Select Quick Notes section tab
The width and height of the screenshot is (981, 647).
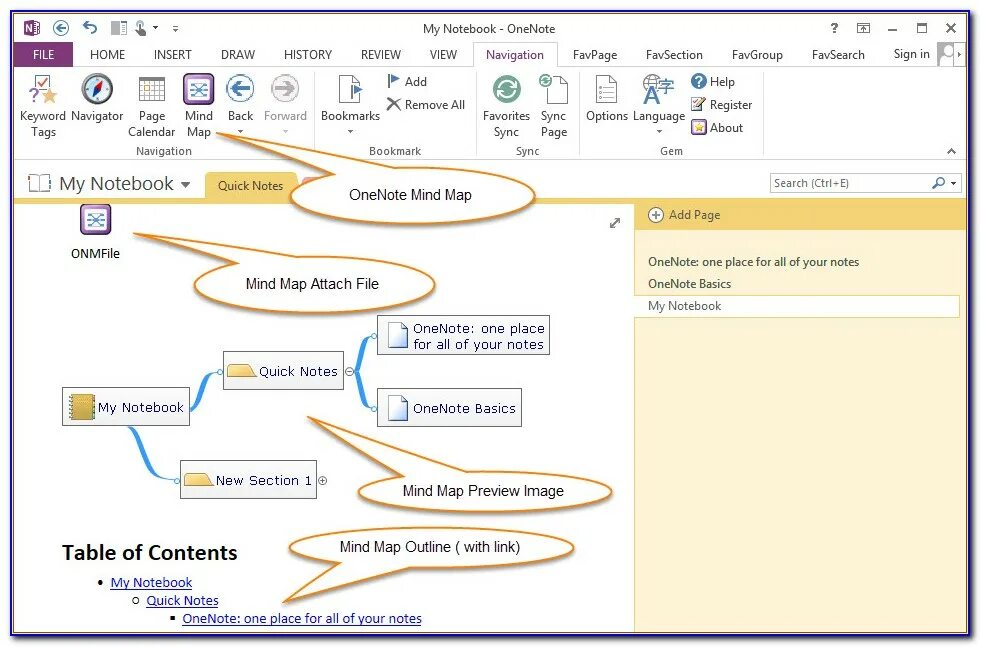click(x=250, y=185)
